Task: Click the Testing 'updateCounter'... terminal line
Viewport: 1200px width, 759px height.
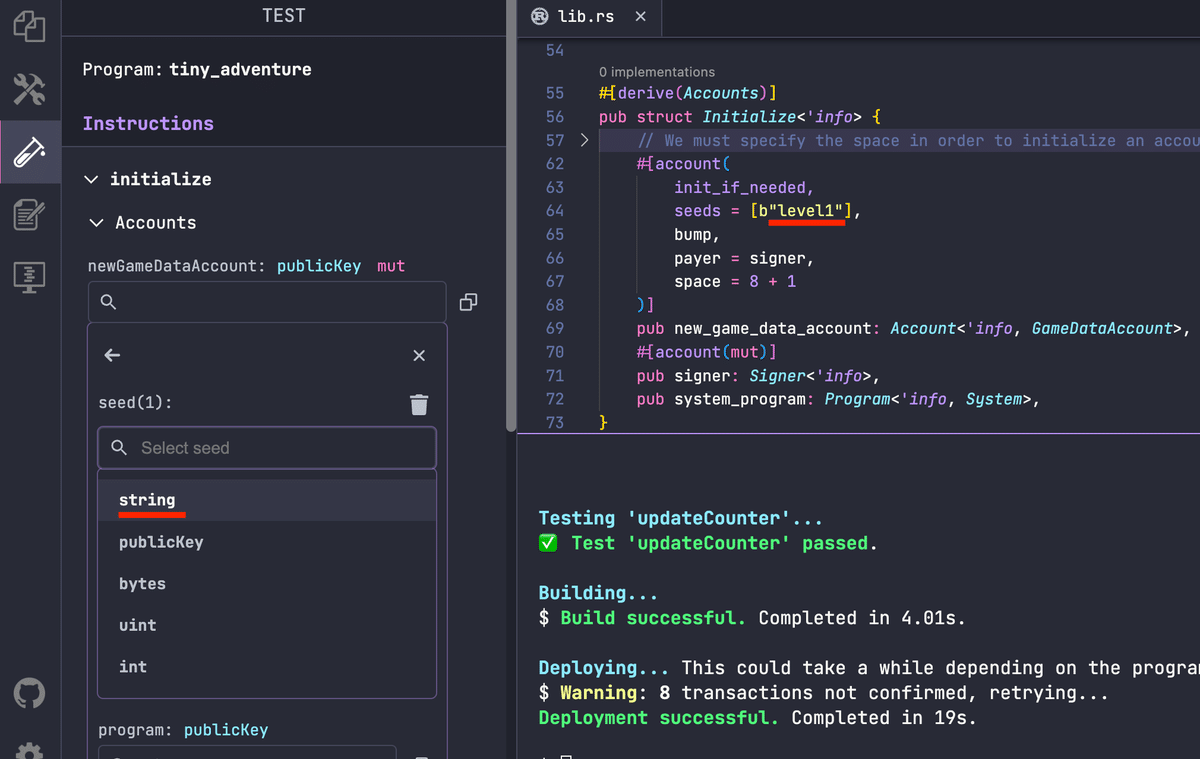Action: 680,518
